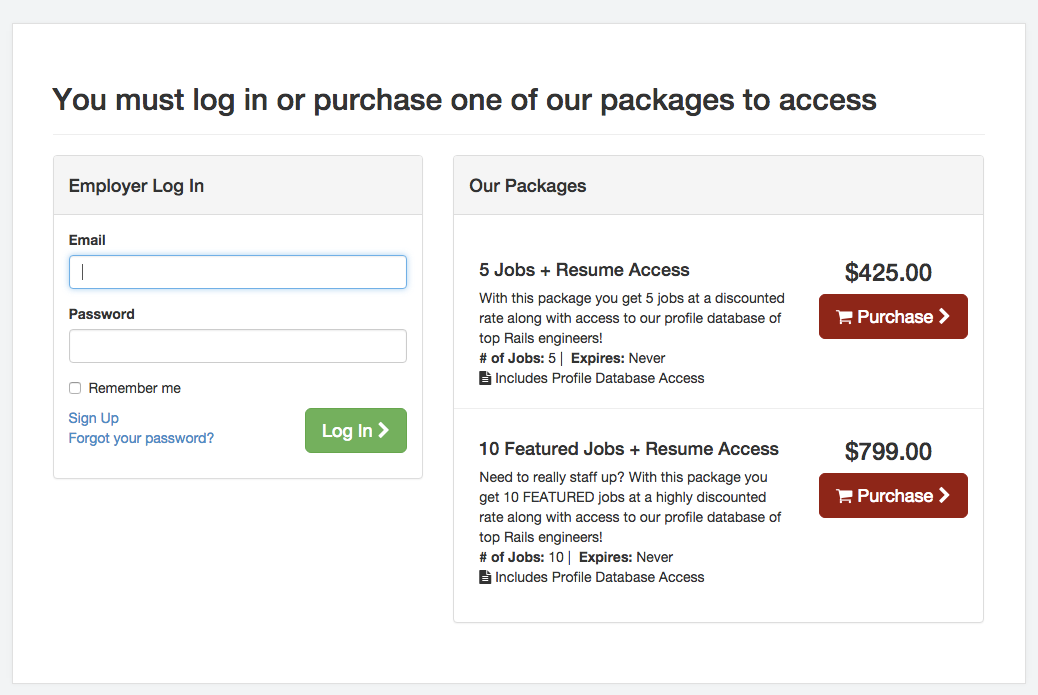Click the $425.00 price label
Viewport: 1038px width, 695px height.
[x=888, y=272]
